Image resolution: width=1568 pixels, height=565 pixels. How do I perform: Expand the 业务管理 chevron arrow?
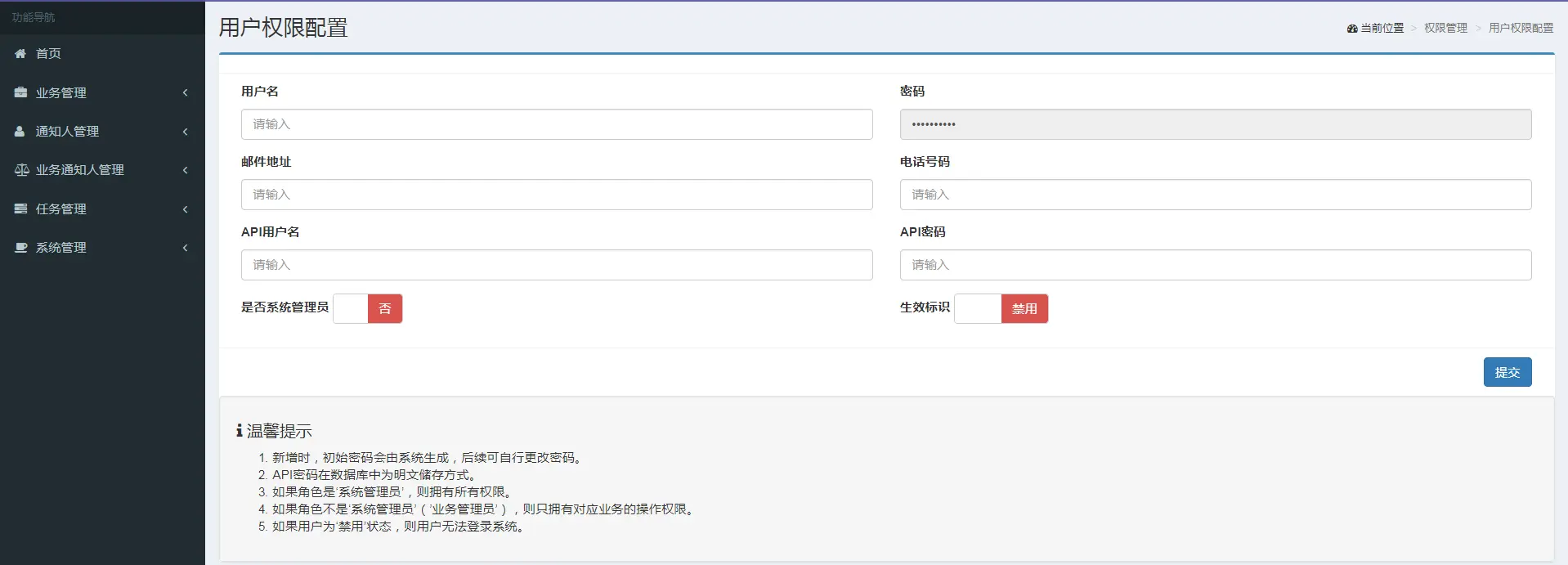(x=186, y=92)
